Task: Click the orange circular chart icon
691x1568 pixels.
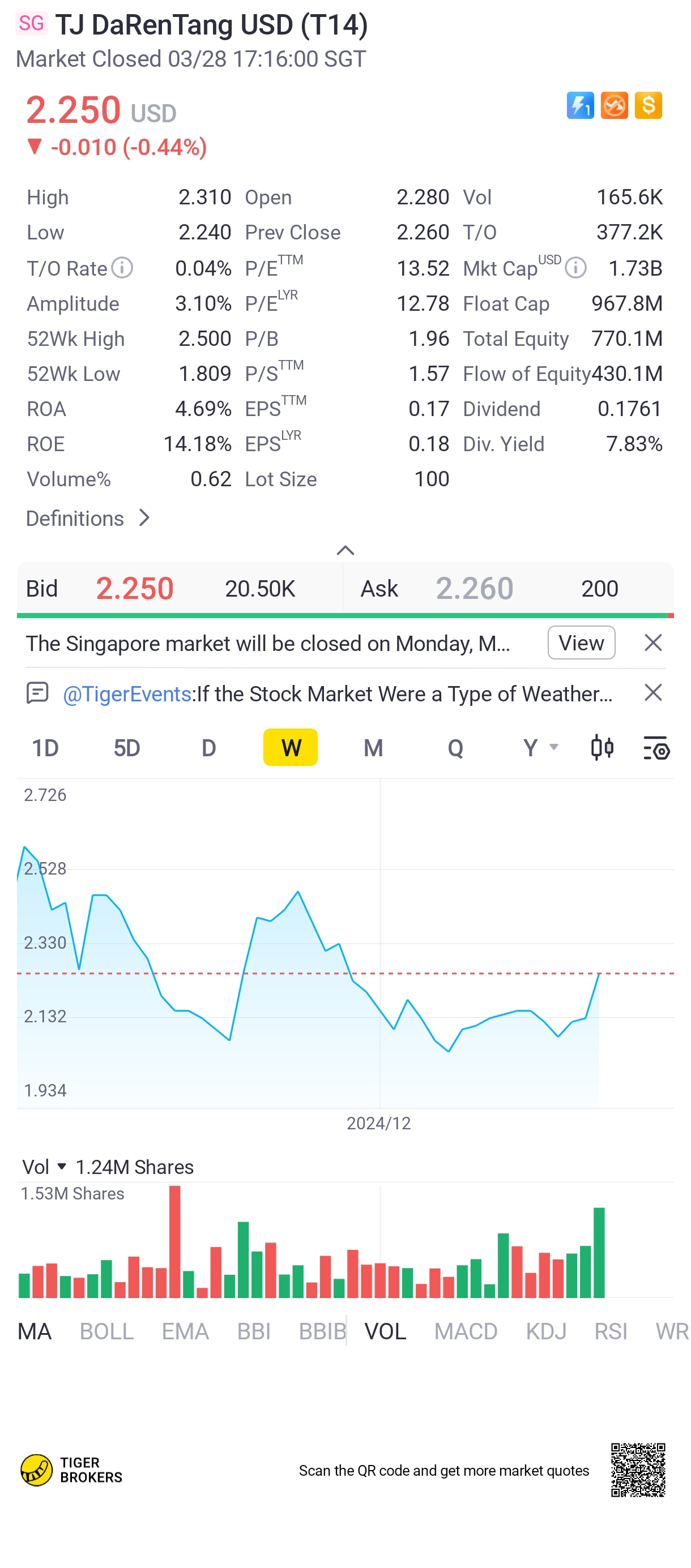Action: pos(613,105)
